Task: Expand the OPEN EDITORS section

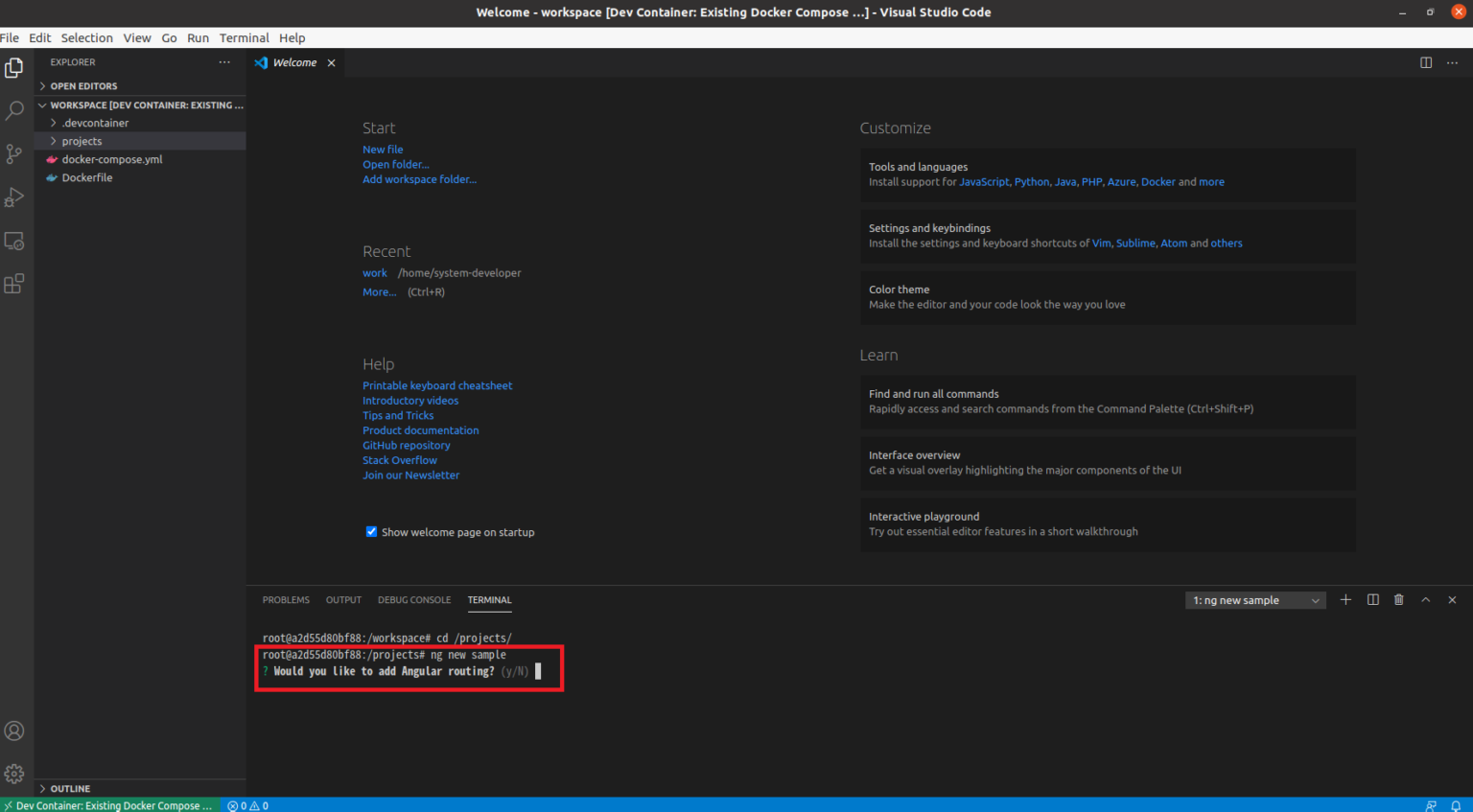Action: point(83,86)
